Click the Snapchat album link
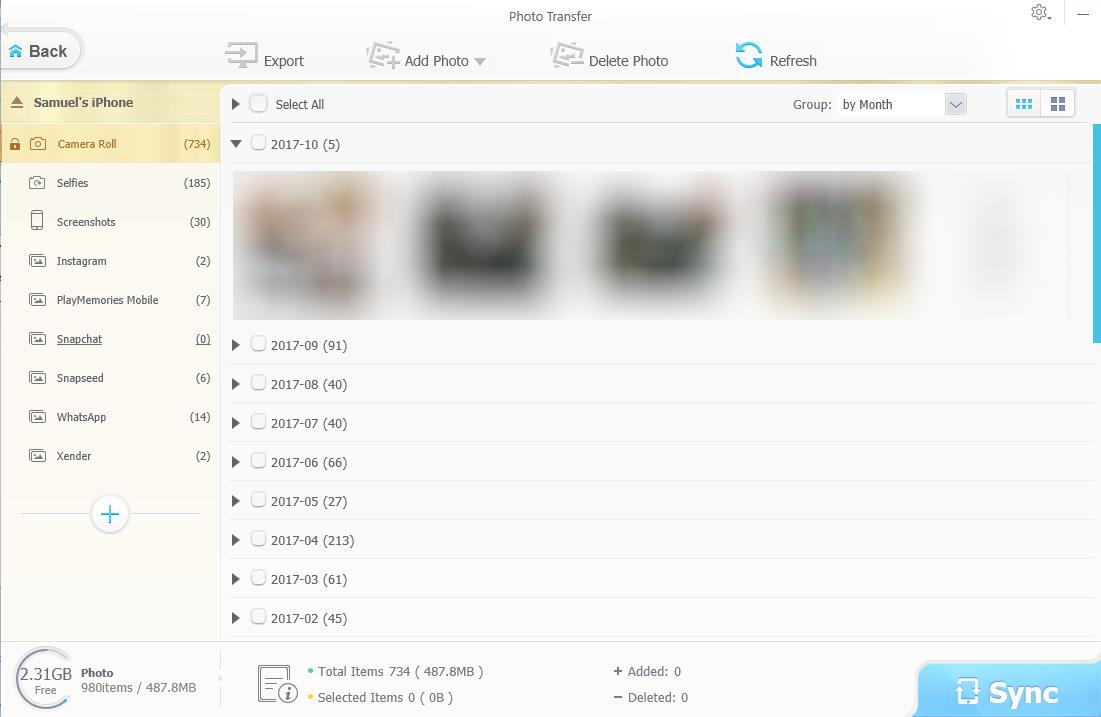The image size is (1101, 717). [79, 338]
